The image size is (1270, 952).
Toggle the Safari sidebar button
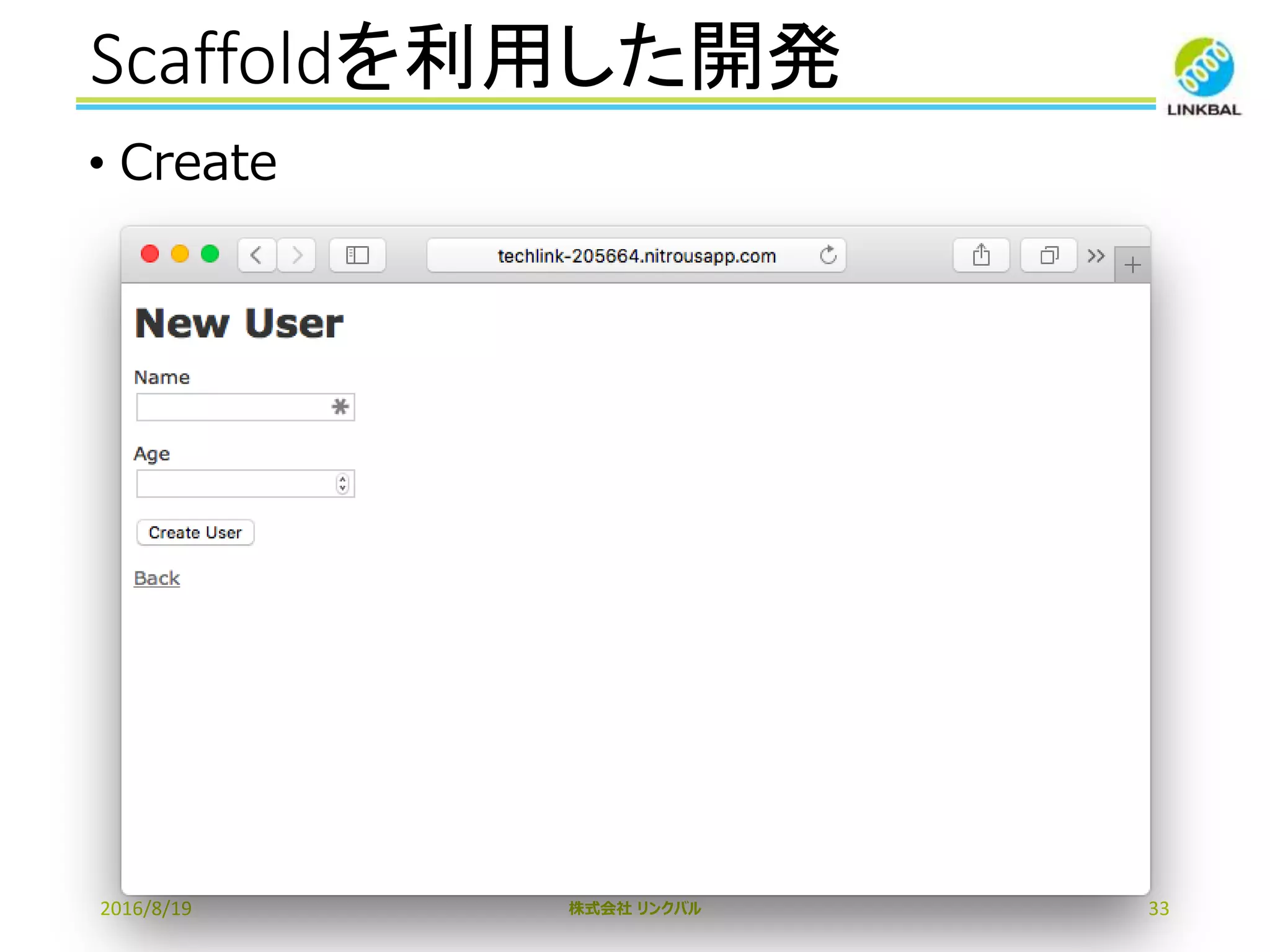coord(357,255)
